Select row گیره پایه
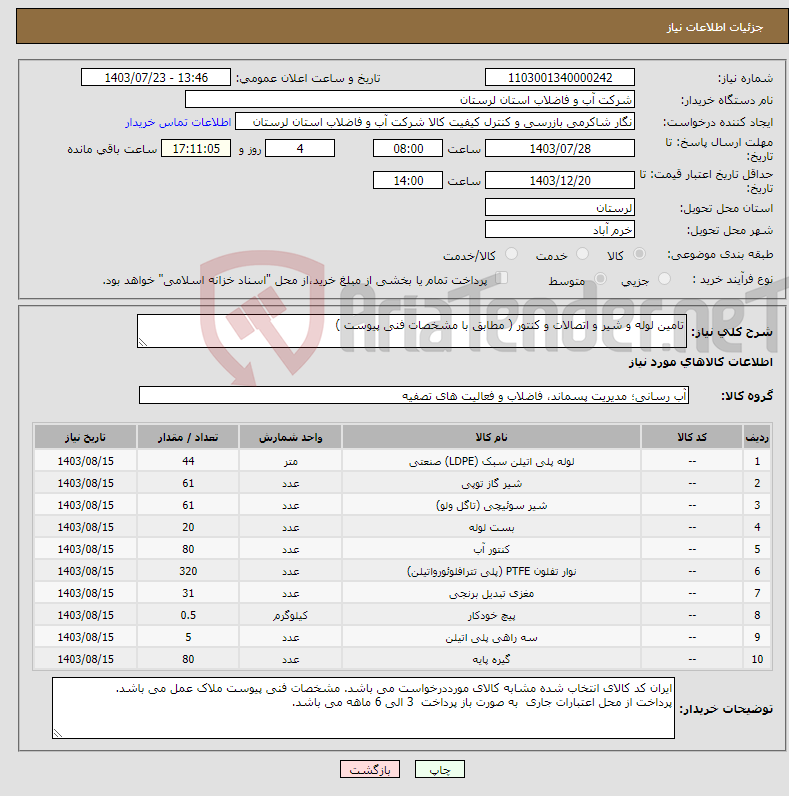Screen dimensions: 789x796 [402, 659]
